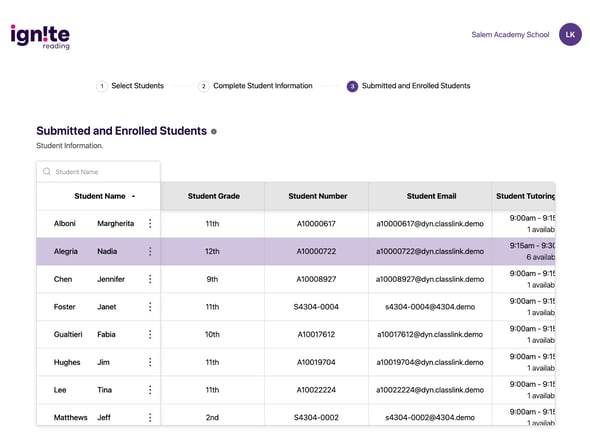Select the first name Jennifer
590x437 pixels.
(x=111, y=279)
